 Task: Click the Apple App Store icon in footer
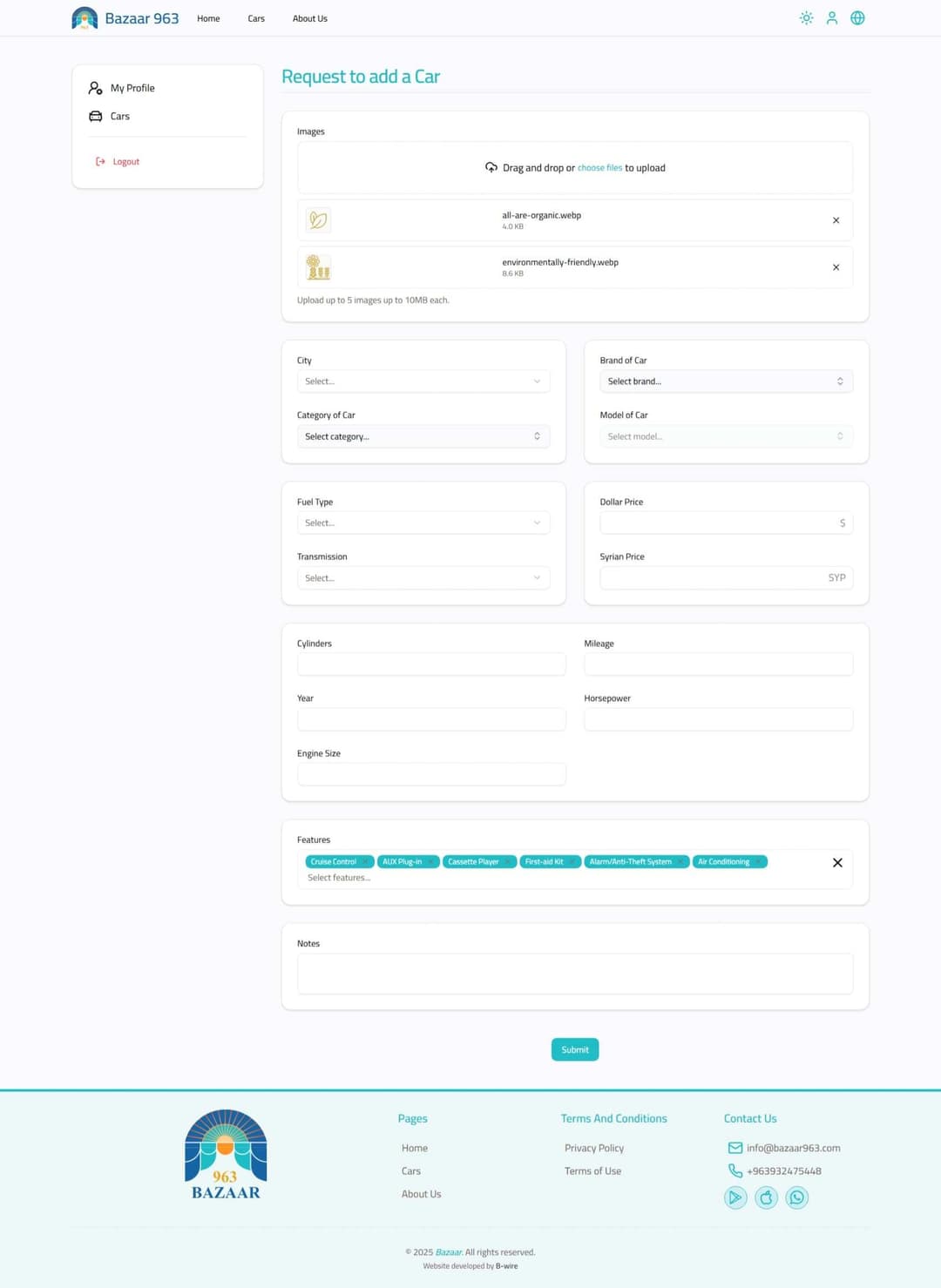(766, 1197)
